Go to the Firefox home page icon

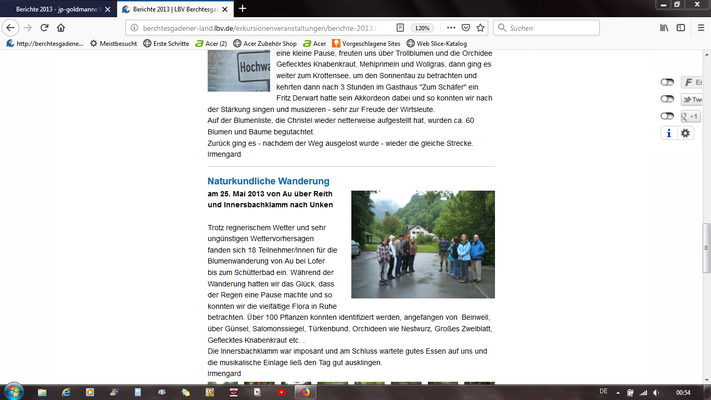[x=61, y=28]
